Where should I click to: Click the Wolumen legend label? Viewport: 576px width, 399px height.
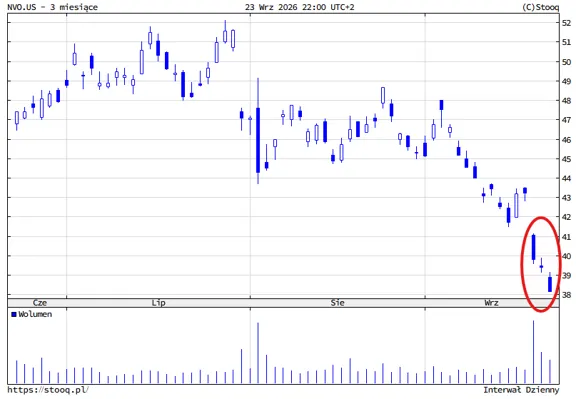(x=35, y=314)
